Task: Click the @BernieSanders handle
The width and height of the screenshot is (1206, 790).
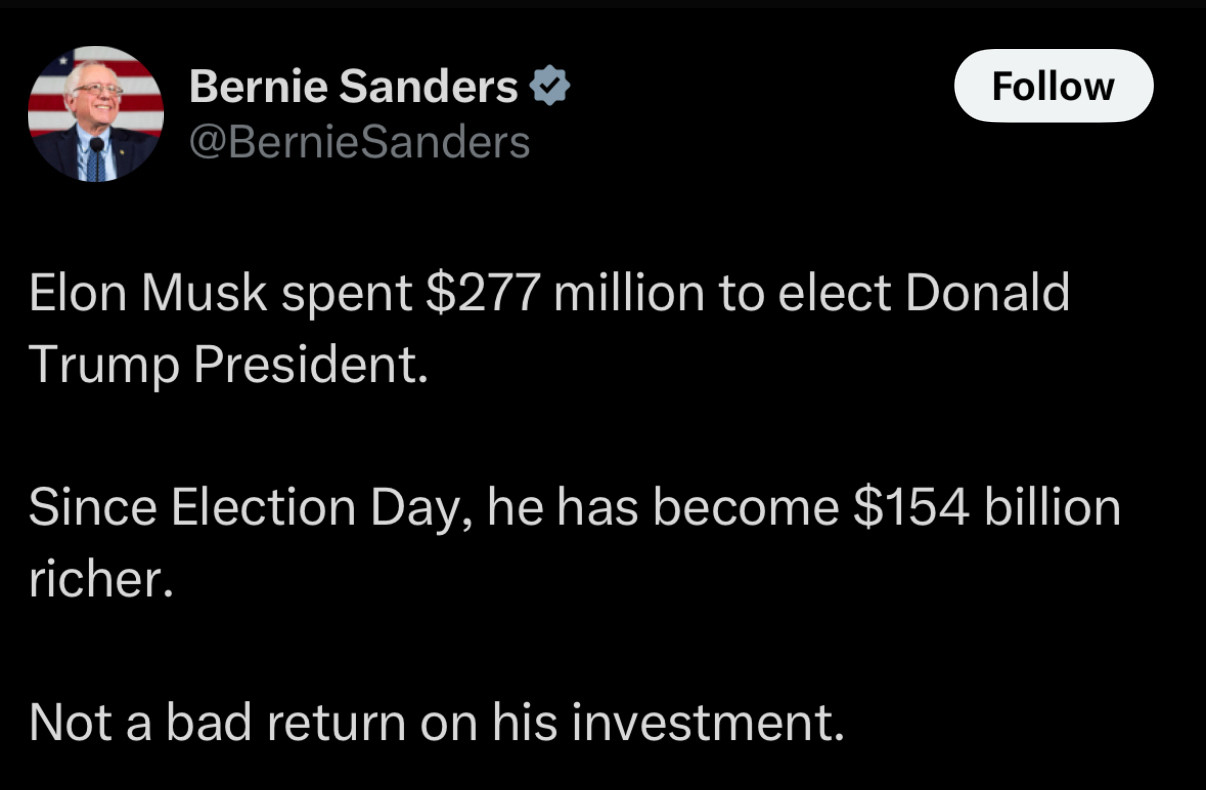Action: point(359,143)
